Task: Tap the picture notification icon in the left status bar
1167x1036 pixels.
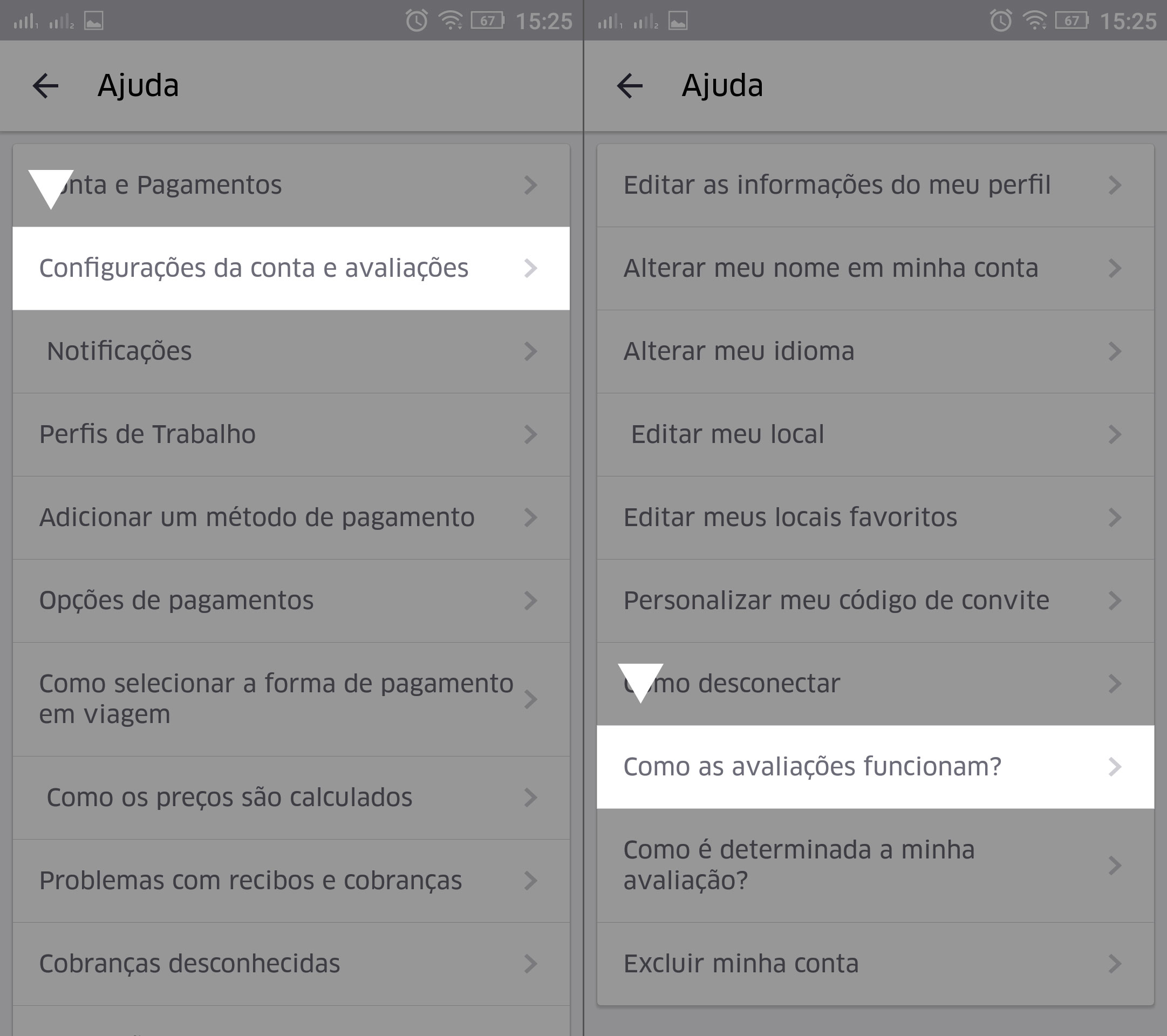Action: pyautogui.click(x=94, y=22)
